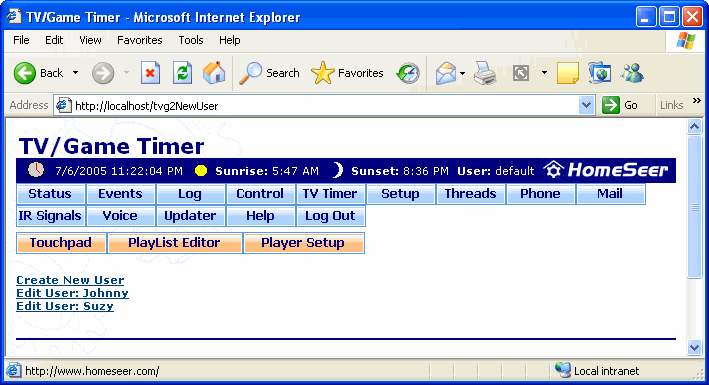709x385 pixels.
Task: Open the size icon's dropdown arrow
Action: click(544, 73)
